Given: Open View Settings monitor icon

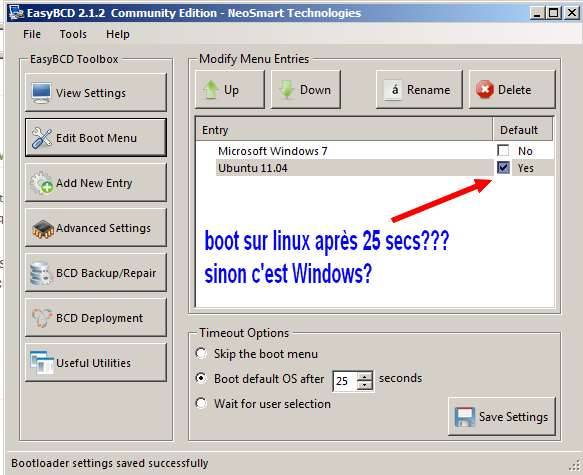Looking at the screenshot, I should tap(41, 93).
